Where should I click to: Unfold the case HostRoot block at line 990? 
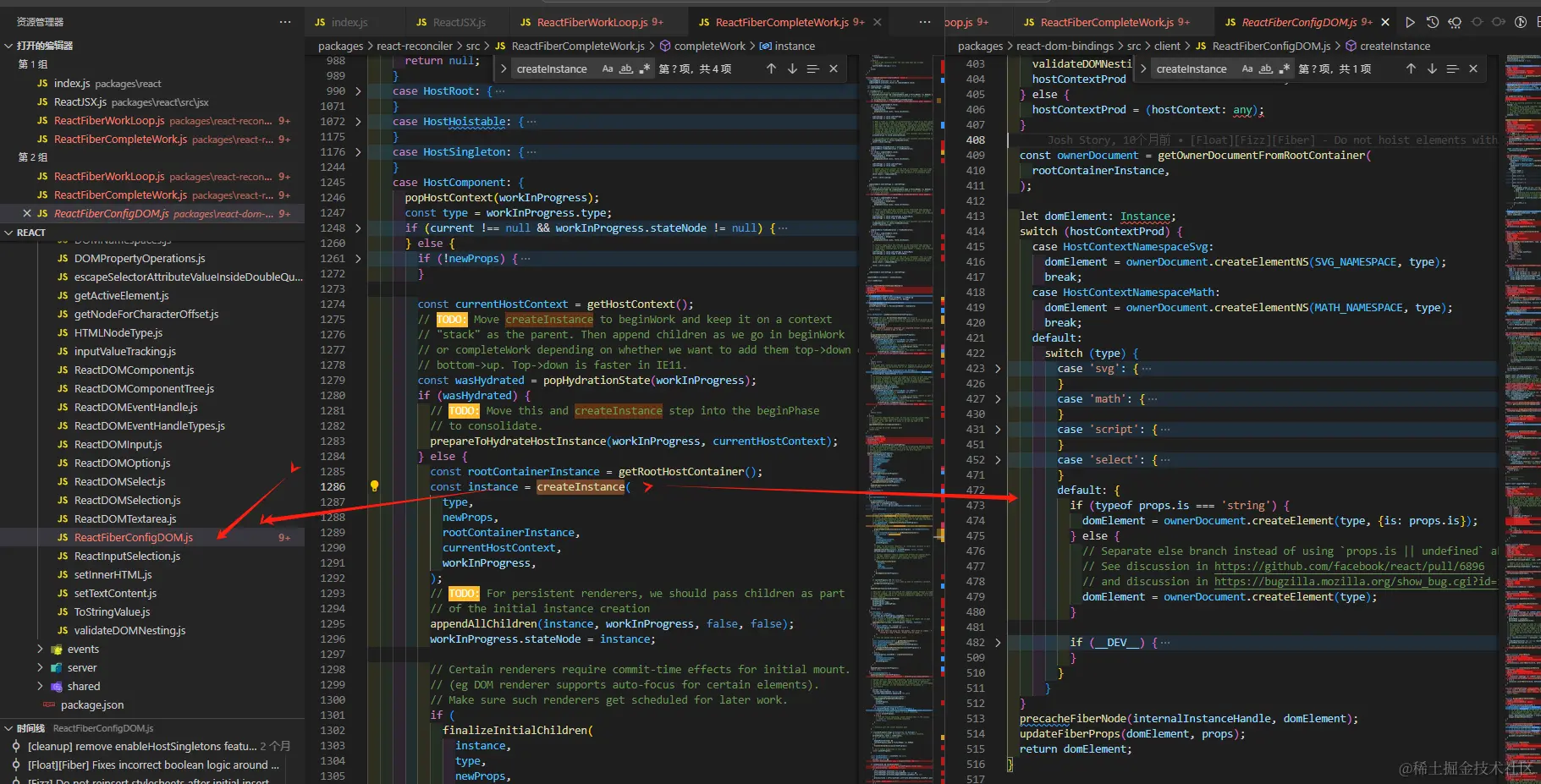coord(358,91)
